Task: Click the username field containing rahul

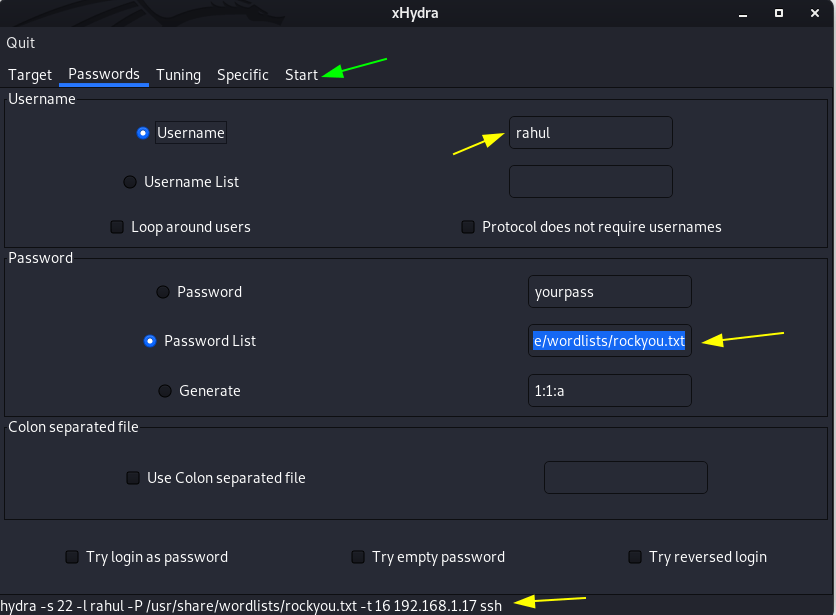Action: (591, 133)
